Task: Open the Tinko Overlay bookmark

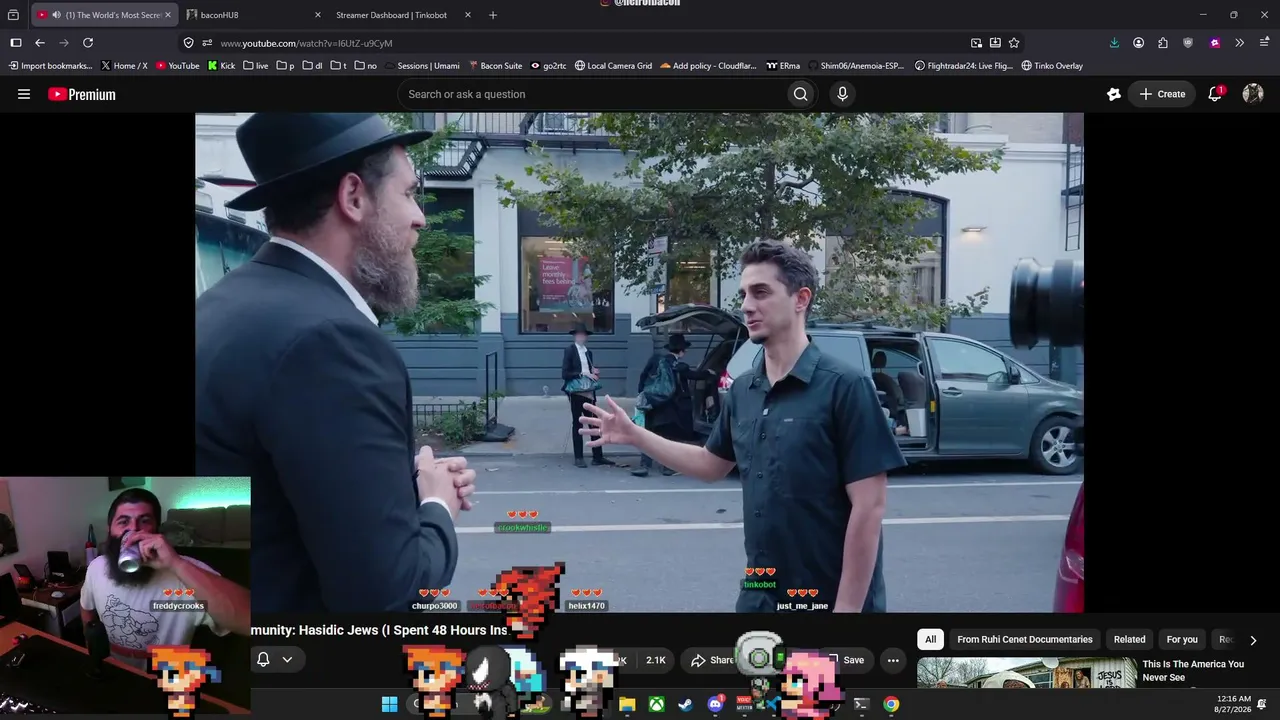Action: 1052,66
